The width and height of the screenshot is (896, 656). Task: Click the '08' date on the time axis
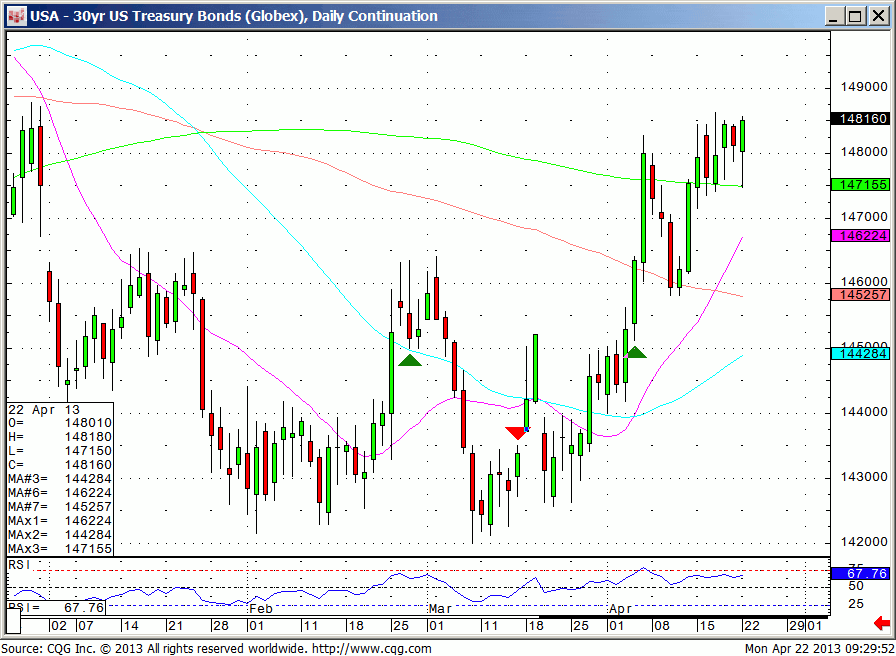(661, 626)
